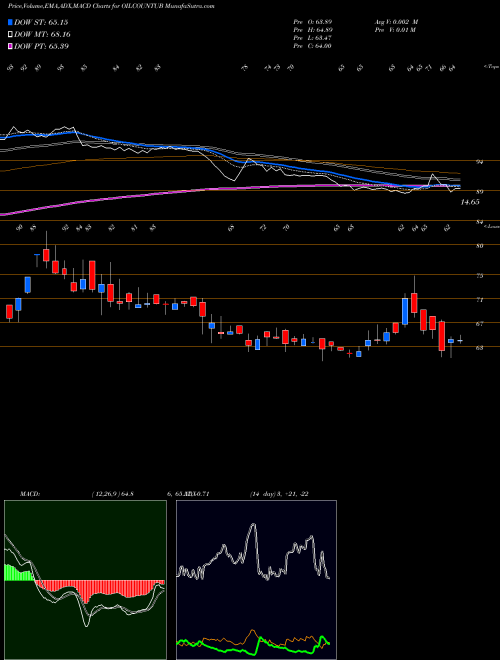Select the 'DOW MT: 65.16' legend text
This screenshot has width=500, height=660.
(x=42, y=35)
